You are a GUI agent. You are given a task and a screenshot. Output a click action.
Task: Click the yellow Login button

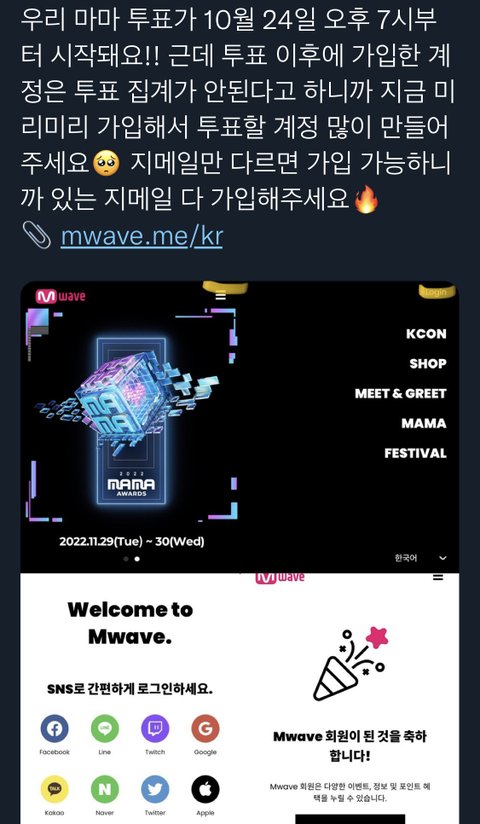436,292
